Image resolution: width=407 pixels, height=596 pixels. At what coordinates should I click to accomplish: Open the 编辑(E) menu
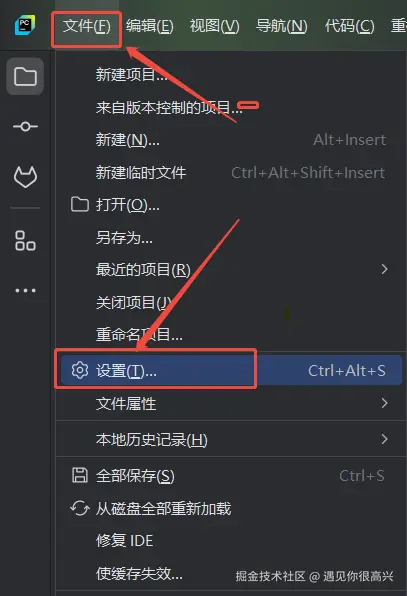tap(150, 26)
